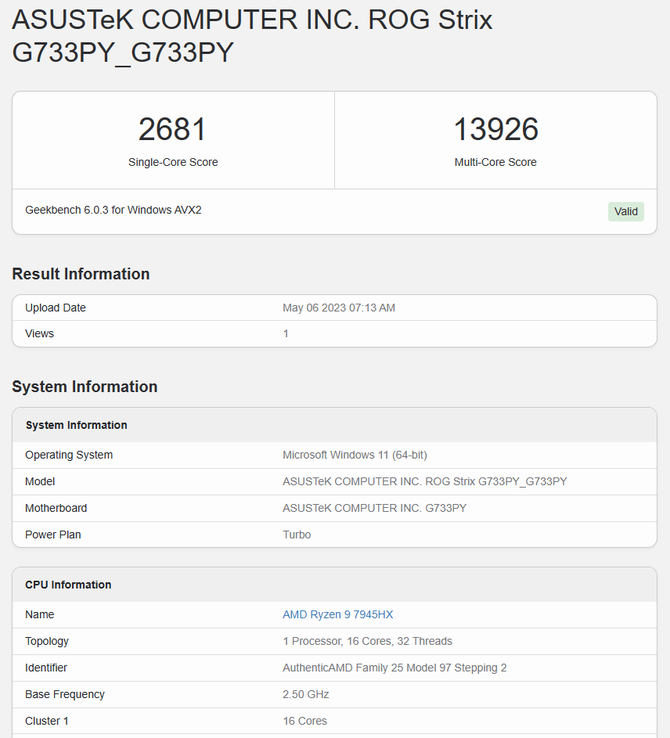Click the Base Frequency label
The width and height of the screenshot is (670, 738).
coord(64,694)
